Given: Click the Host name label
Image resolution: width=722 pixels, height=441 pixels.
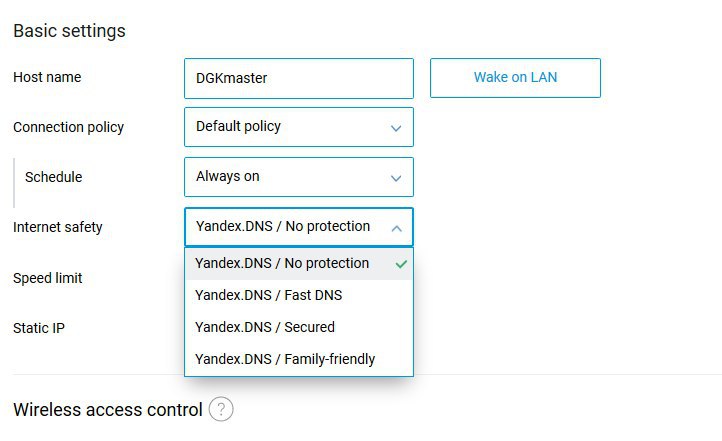Looking at the screenshot, I should 47,77.
